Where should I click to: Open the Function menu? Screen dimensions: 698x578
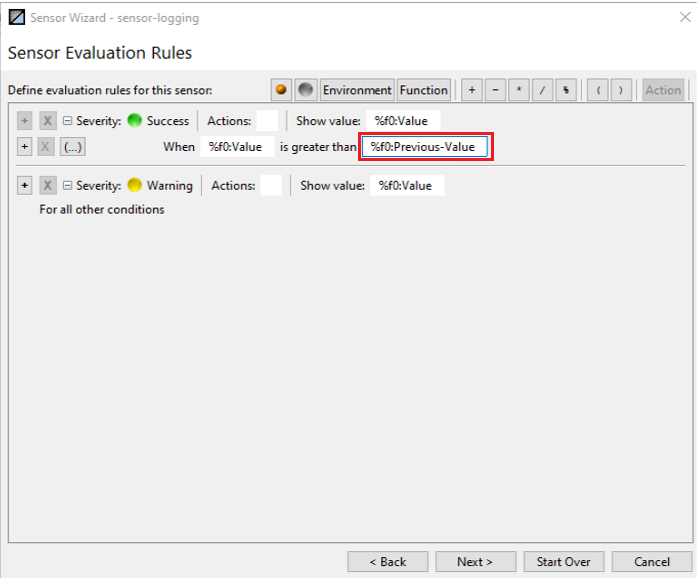click(424, 90)
